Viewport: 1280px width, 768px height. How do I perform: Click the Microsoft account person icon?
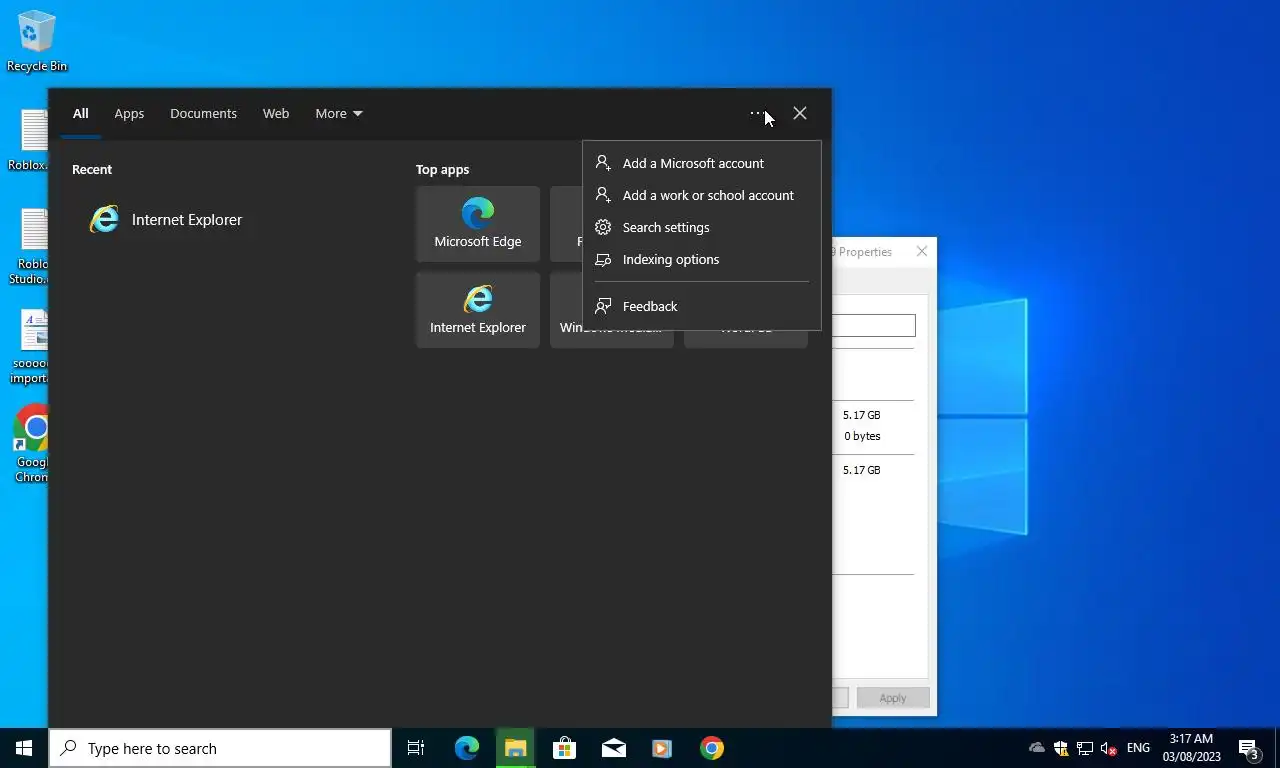pos(603,163)
